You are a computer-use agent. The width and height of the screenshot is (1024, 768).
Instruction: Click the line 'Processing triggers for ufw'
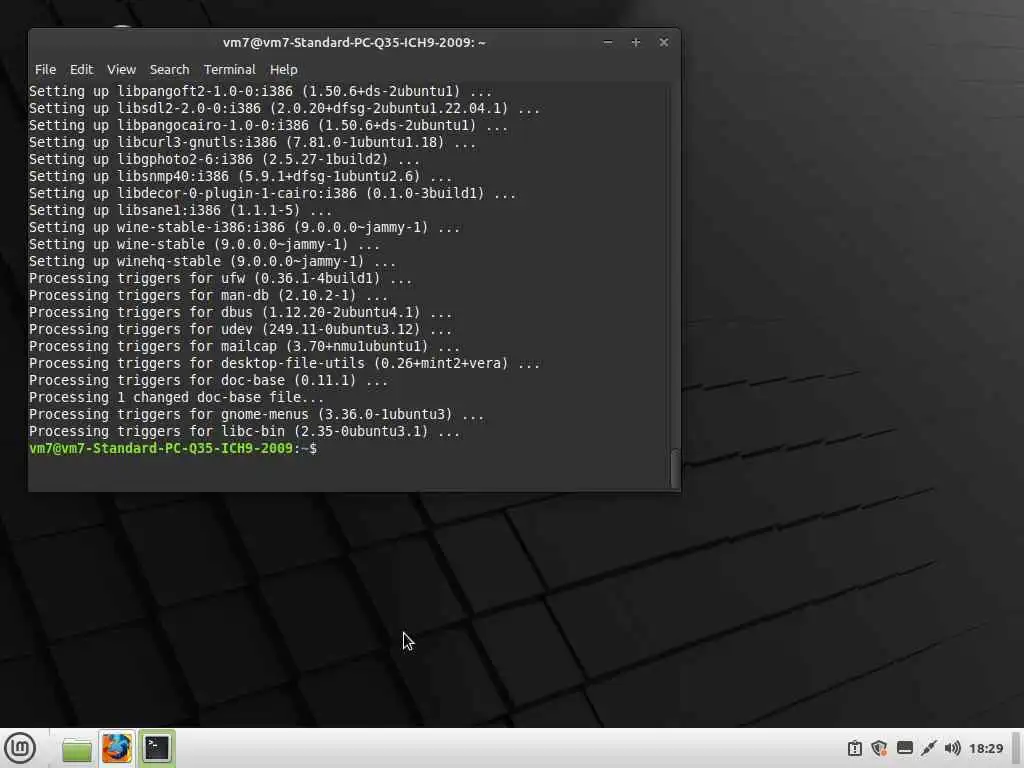pyautogui.click(x=220, y=278)
